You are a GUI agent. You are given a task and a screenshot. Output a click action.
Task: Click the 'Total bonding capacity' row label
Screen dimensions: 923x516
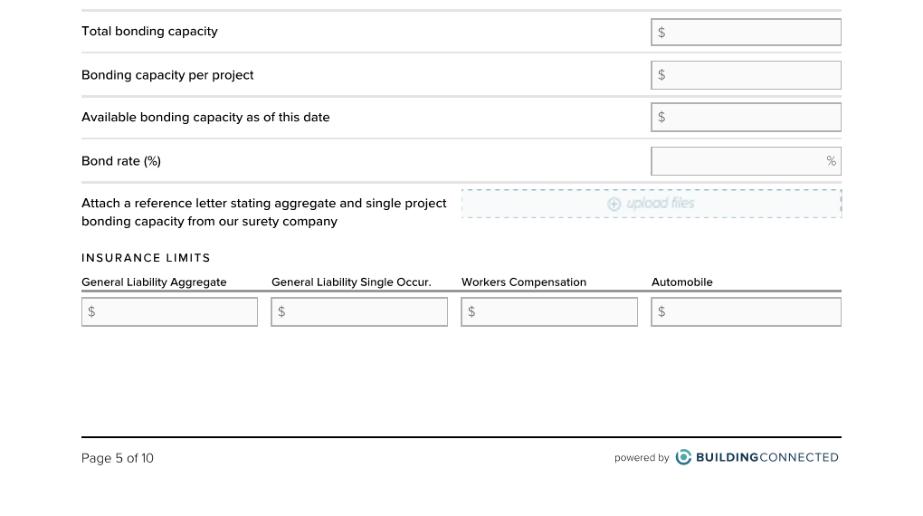pyautogui.click(x=150, y=31)
